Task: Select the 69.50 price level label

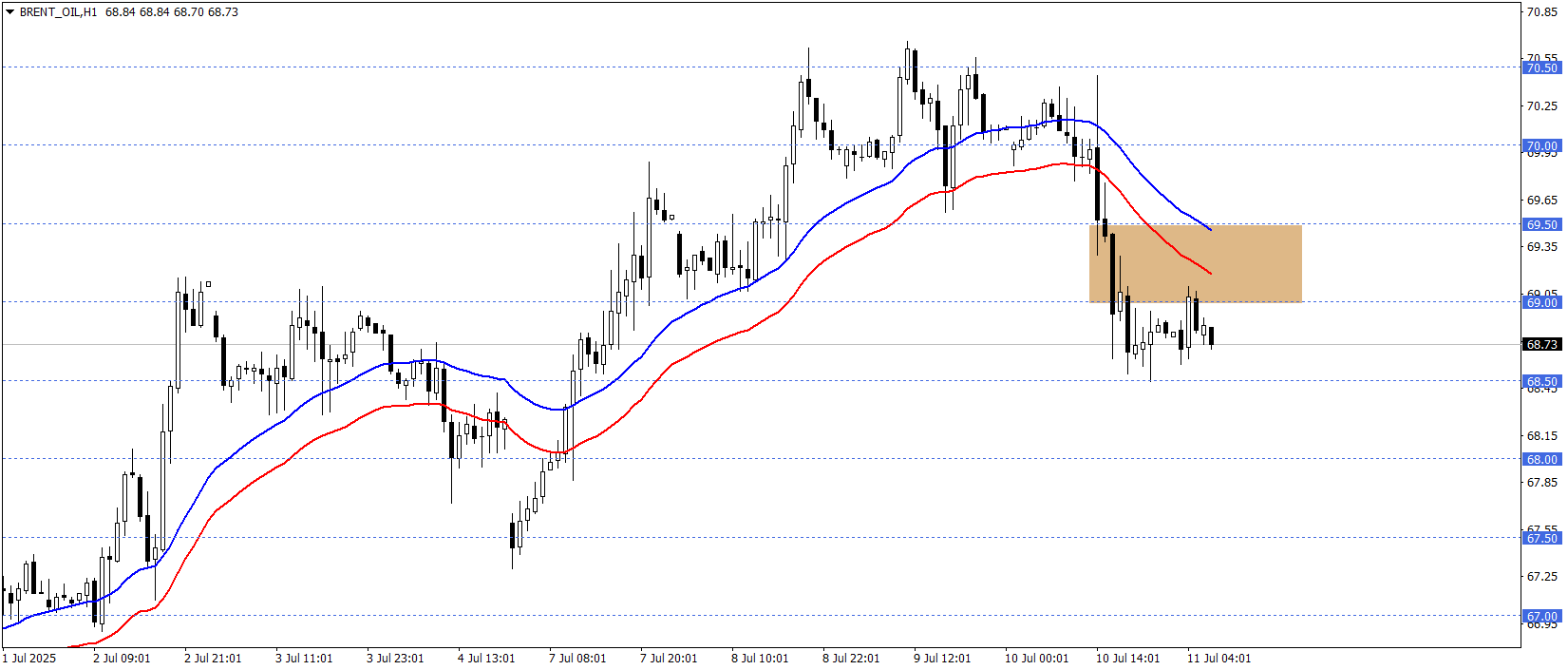Action: coord(1541,224)
